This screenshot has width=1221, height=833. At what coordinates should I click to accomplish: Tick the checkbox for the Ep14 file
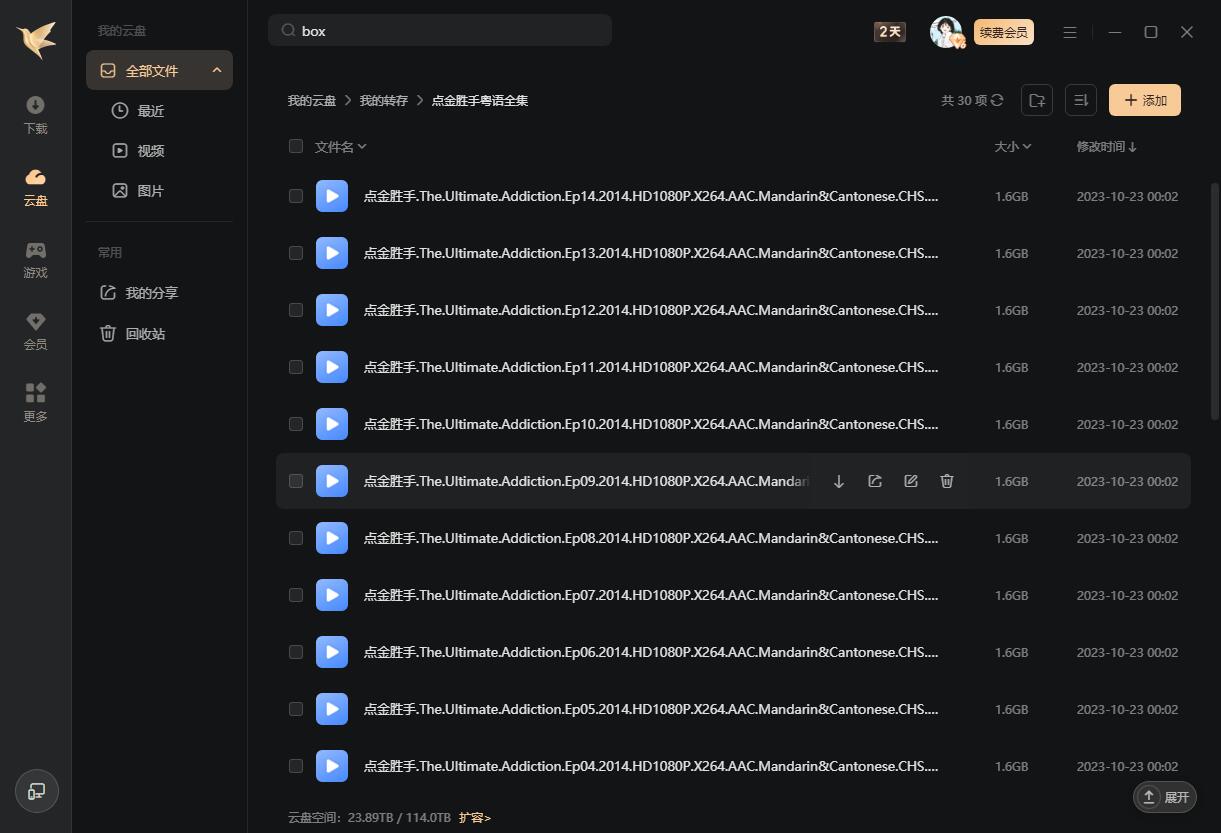click(x=296, y=196)
